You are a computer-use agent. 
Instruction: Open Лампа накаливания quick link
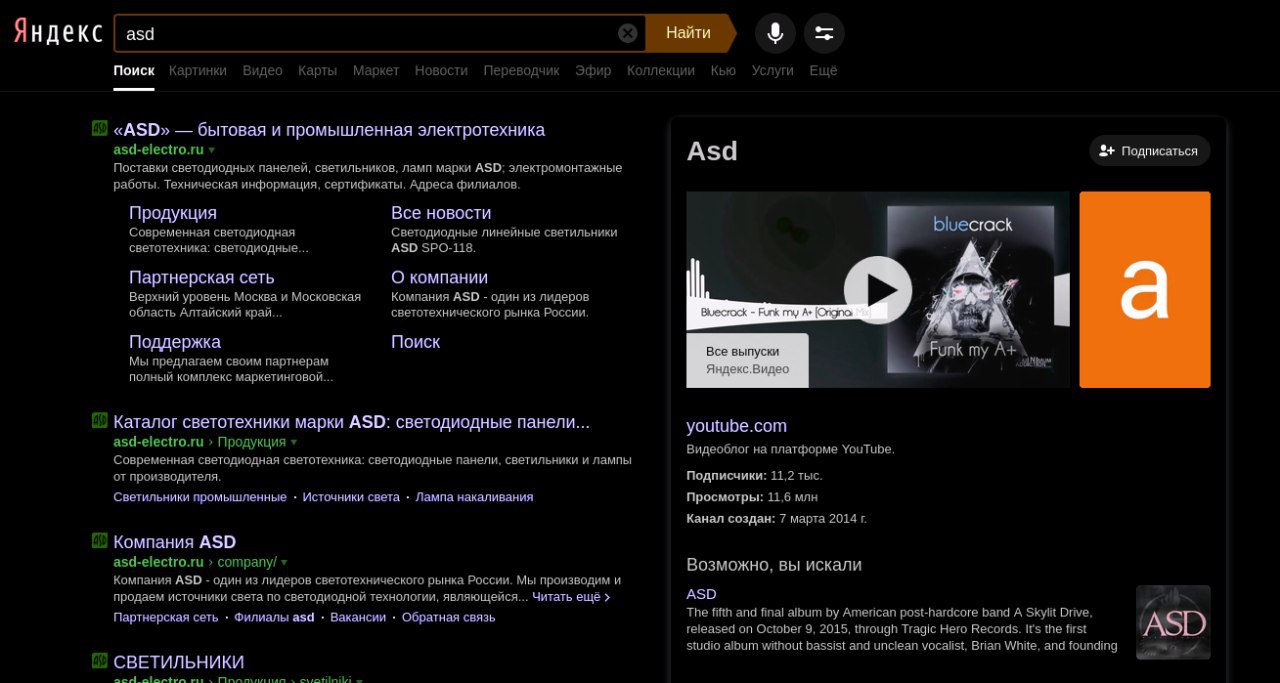point(474,497)
